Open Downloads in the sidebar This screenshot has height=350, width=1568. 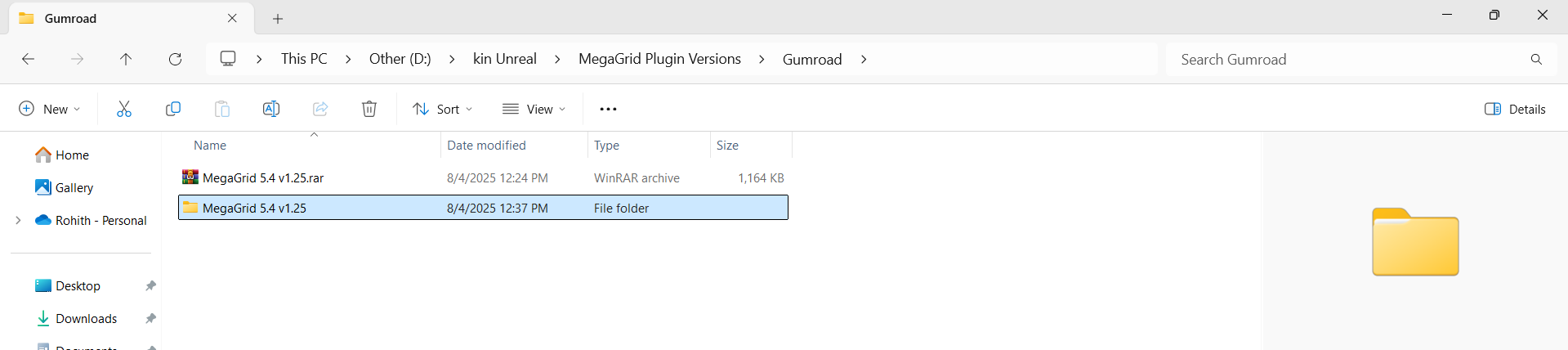86,318
